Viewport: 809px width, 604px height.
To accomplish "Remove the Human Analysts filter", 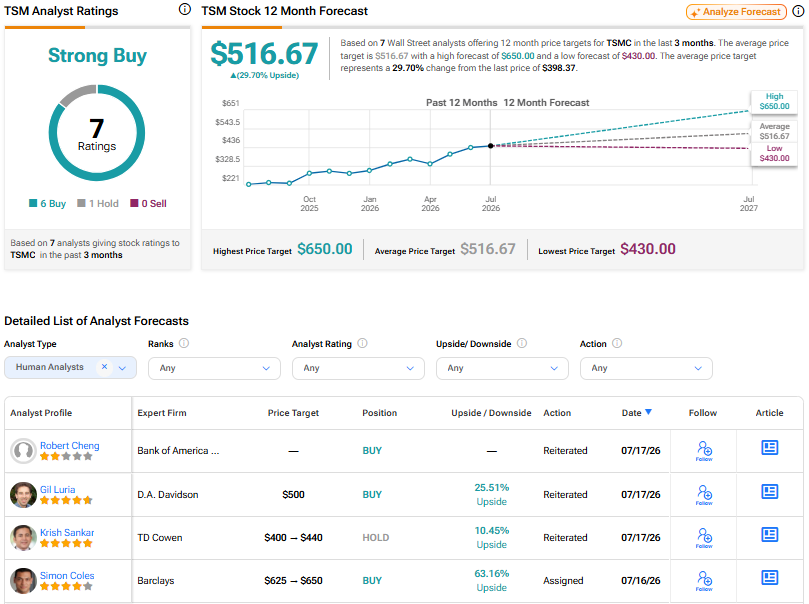I will [104, 367].
